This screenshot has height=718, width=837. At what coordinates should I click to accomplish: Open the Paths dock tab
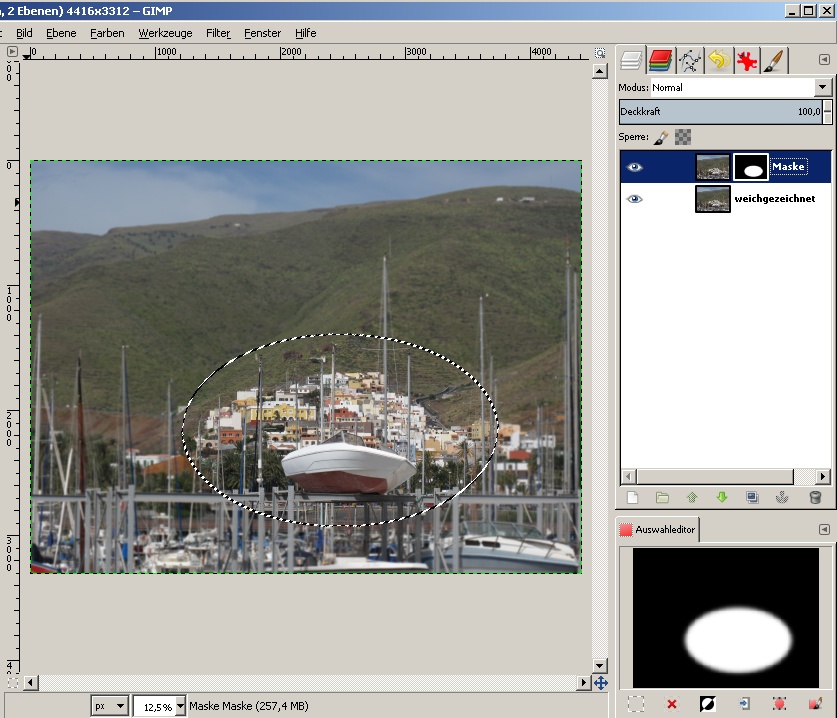pos(689,61)
